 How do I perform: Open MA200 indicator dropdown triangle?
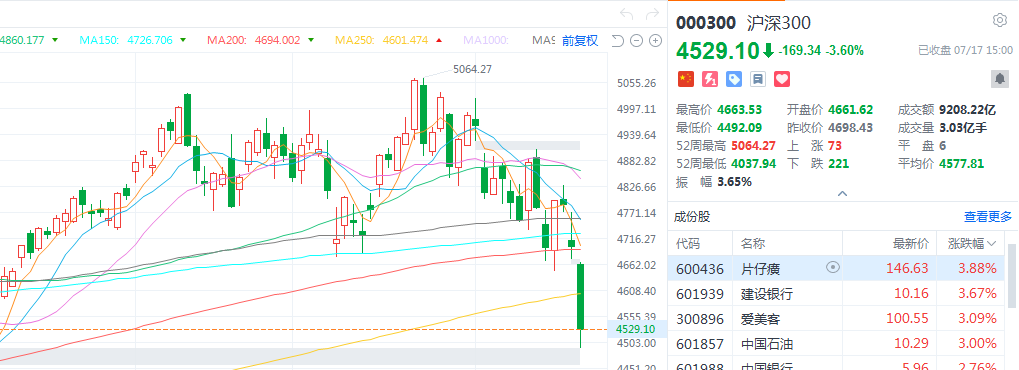[x=311, y=40]
